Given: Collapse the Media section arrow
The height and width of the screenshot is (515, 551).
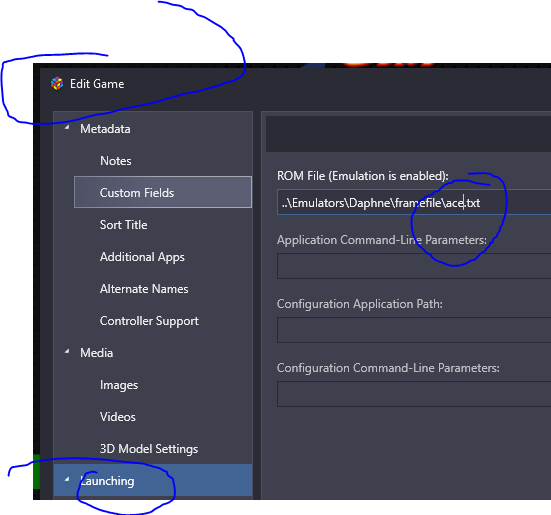Looking at the screenshot, I should [x=67, y=351].
